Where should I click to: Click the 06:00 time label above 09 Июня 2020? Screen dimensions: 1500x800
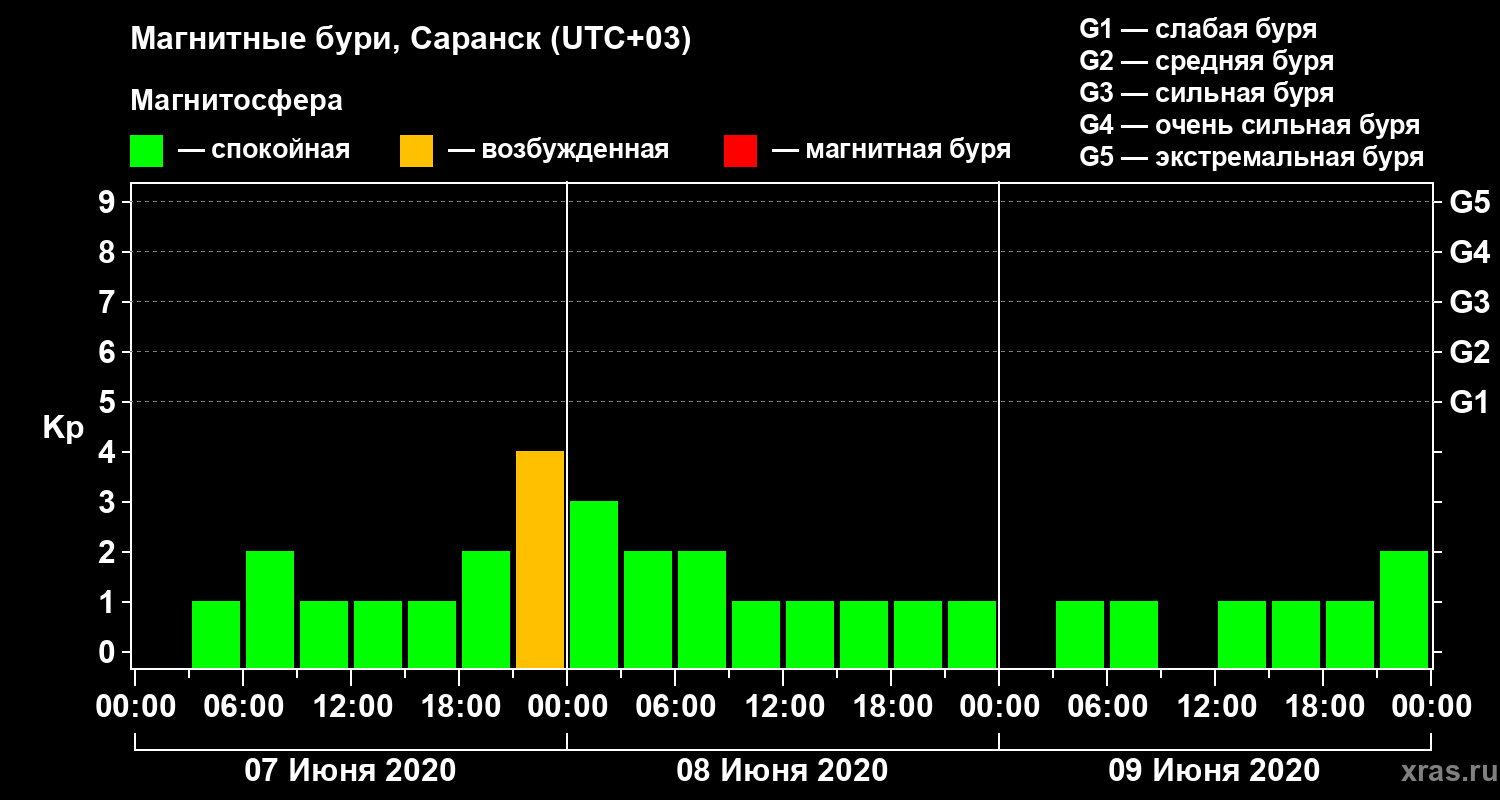pos(1107,707)
